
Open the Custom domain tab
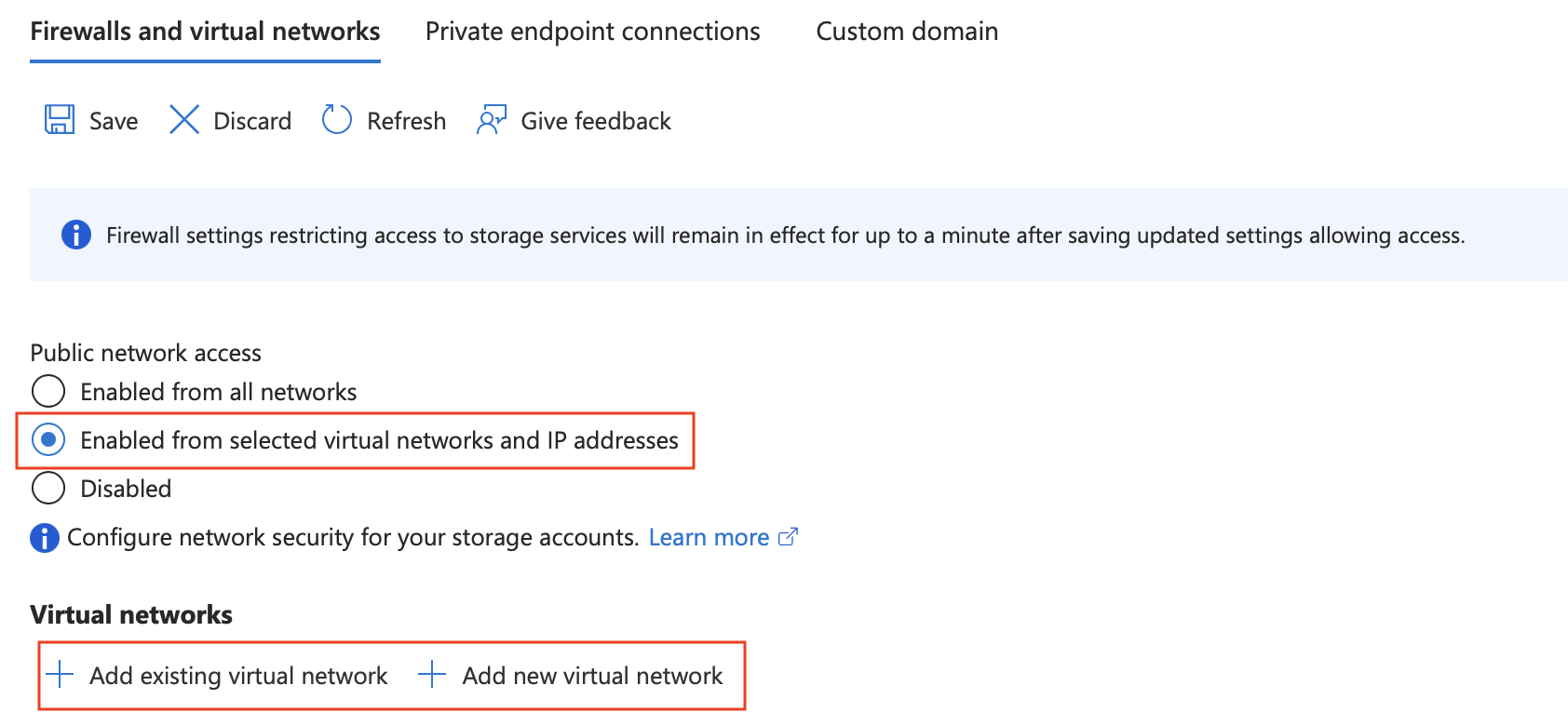[907, 32]
